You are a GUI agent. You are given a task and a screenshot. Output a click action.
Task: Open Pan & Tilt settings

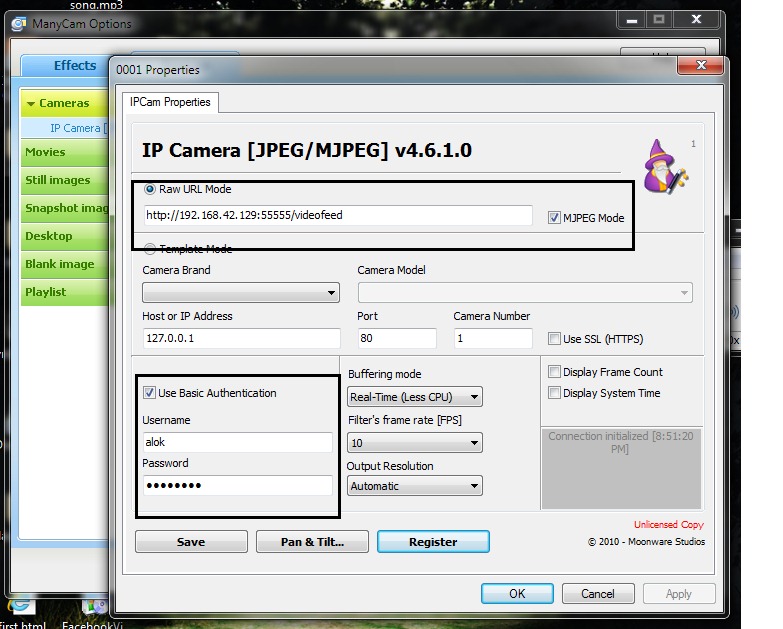point(312,542)
